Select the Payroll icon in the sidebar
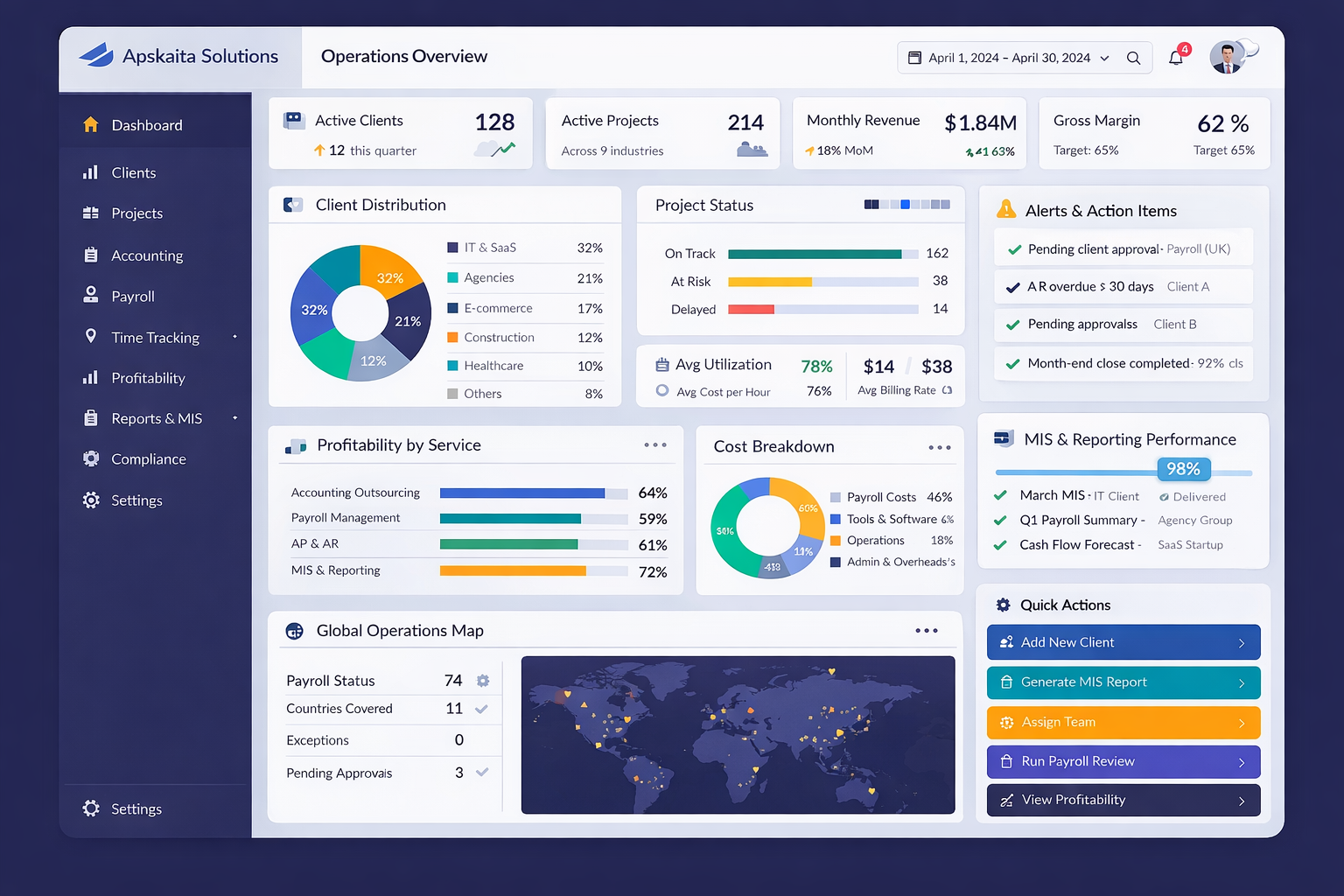Viewport: 1344px width, 896px height. tap(92, 296)
